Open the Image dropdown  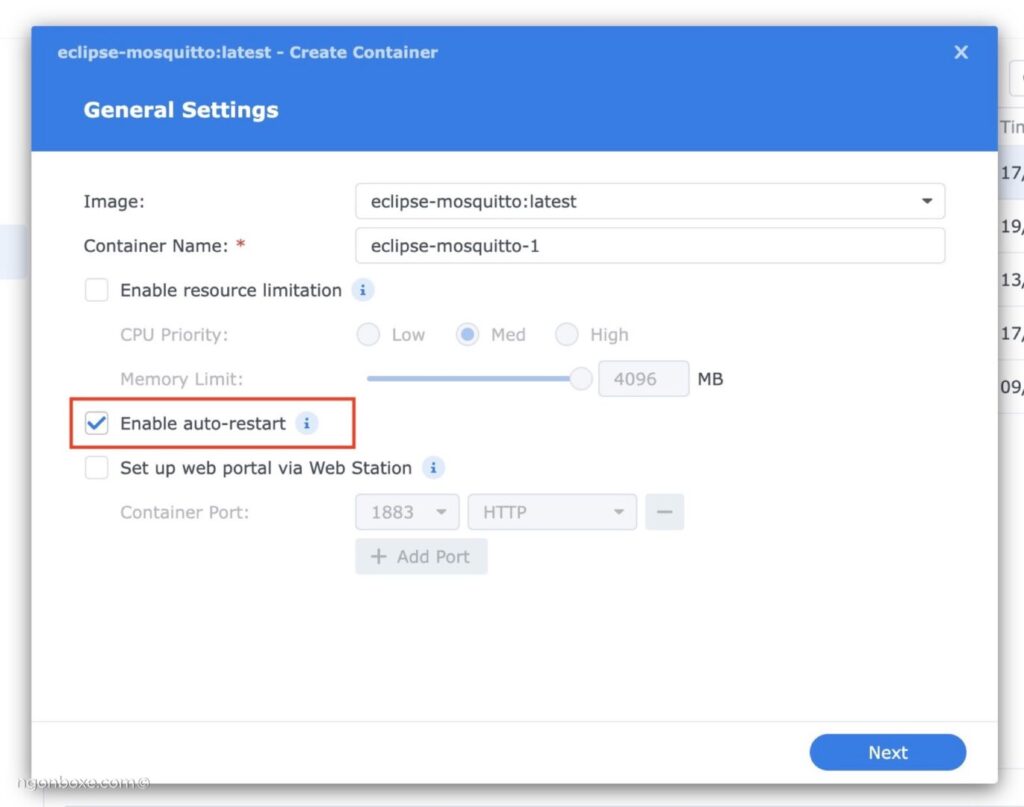pos(650,201)
